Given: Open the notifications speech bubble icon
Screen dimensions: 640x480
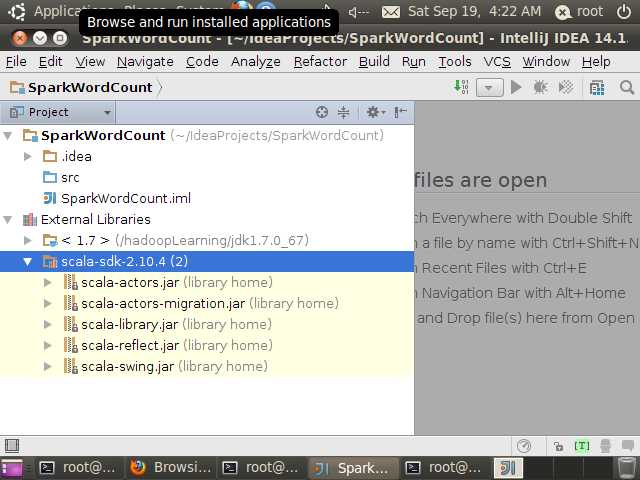Looking at the screenshot, I should (x=627, y=446).
